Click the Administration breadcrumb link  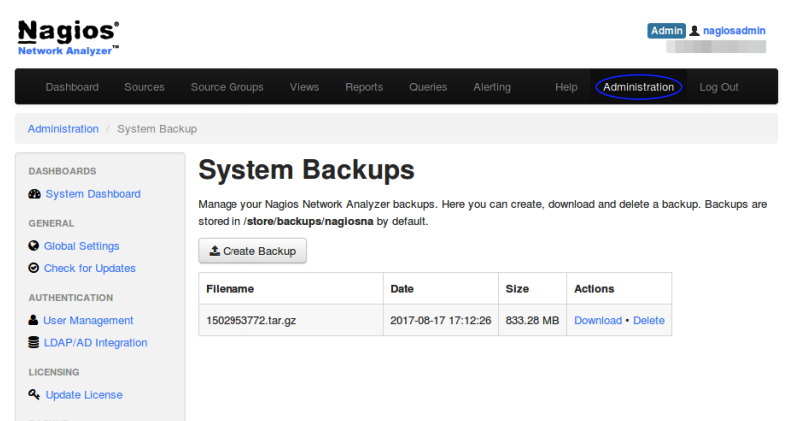click(x=63, y=129)
